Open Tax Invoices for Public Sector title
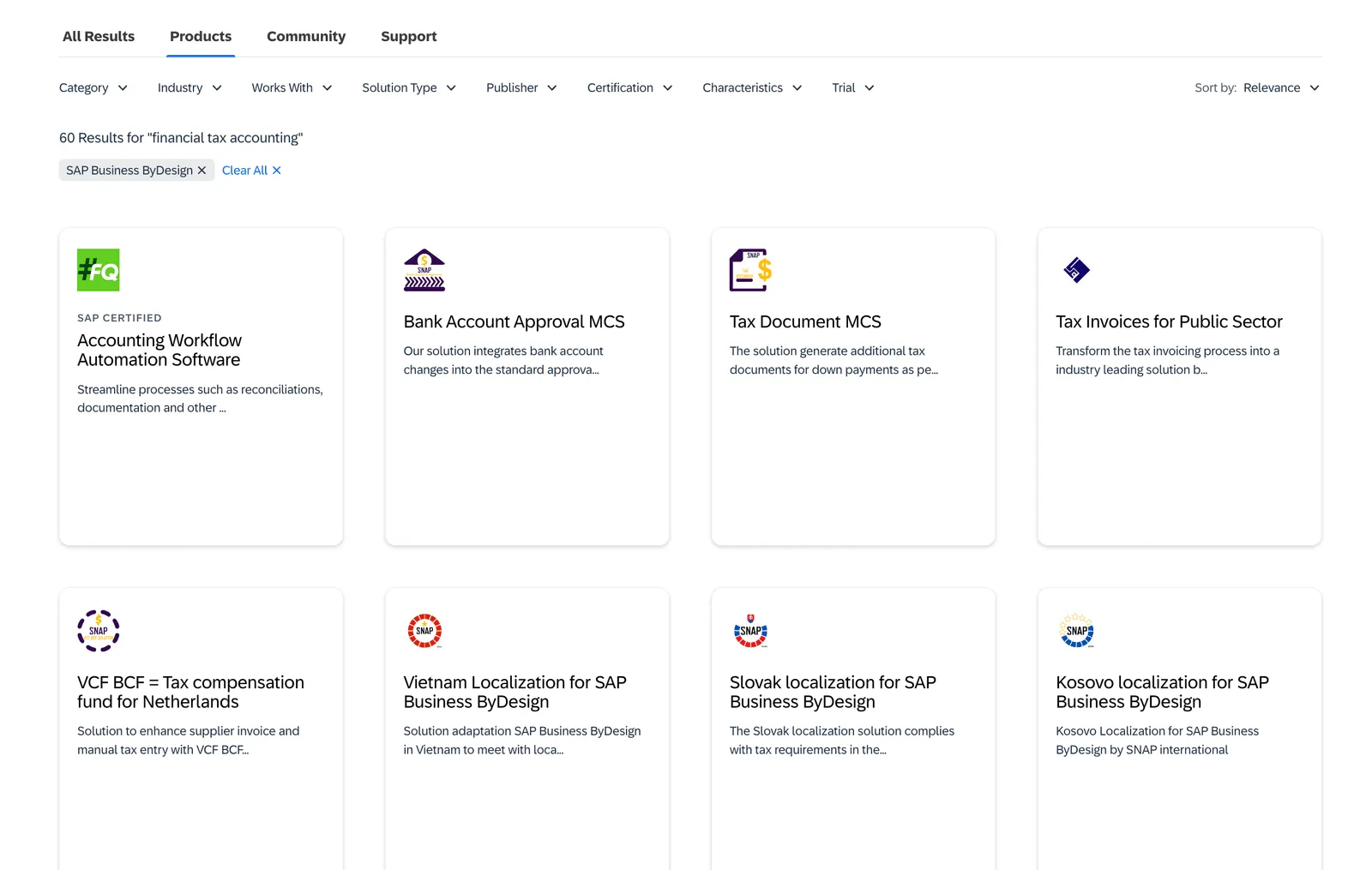This screenshot has width=1372, height=870. click(1169, 321)
